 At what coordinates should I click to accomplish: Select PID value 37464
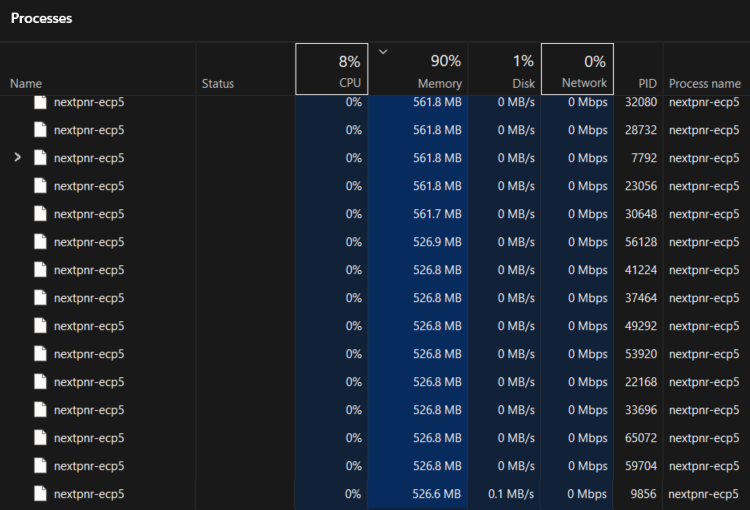click(641, 298)
